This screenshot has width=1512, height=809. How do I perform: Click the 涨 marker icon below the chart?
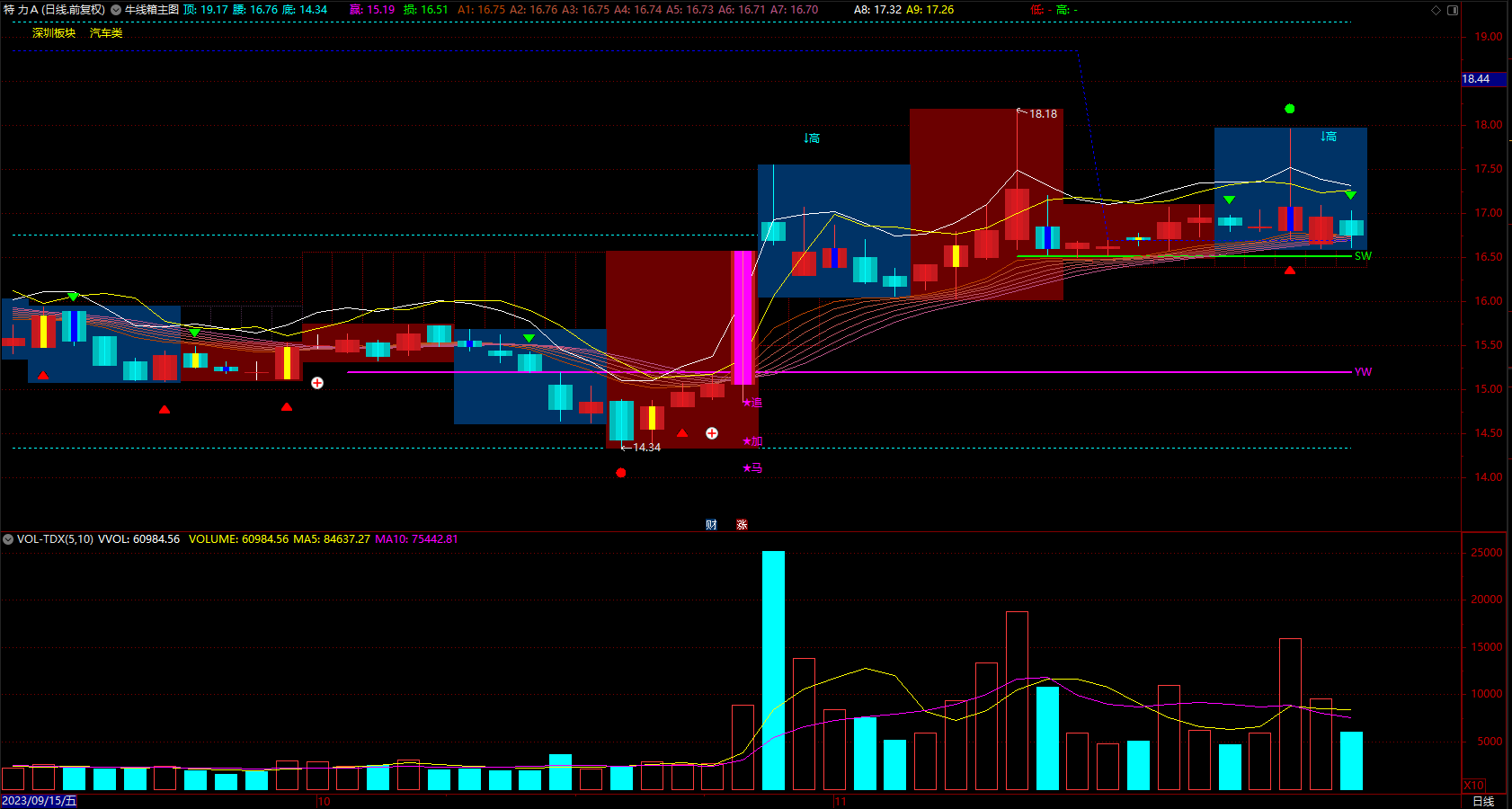(x=742, y=525)
